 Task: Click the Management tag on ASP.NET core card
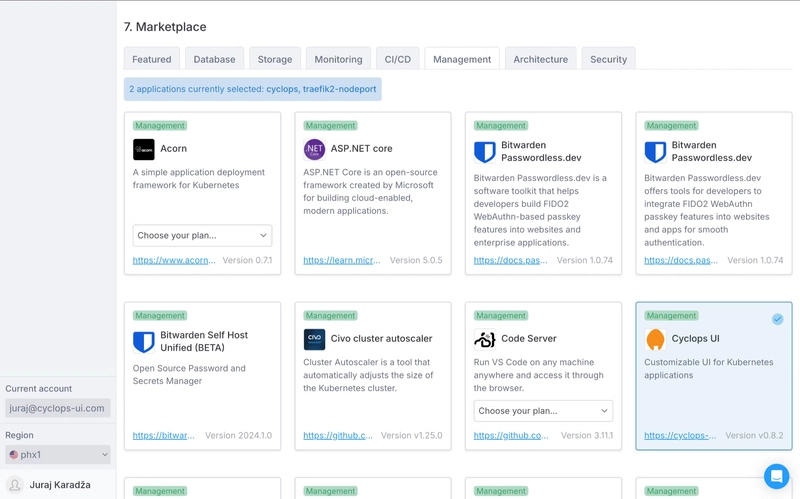(x=330, y=126)
